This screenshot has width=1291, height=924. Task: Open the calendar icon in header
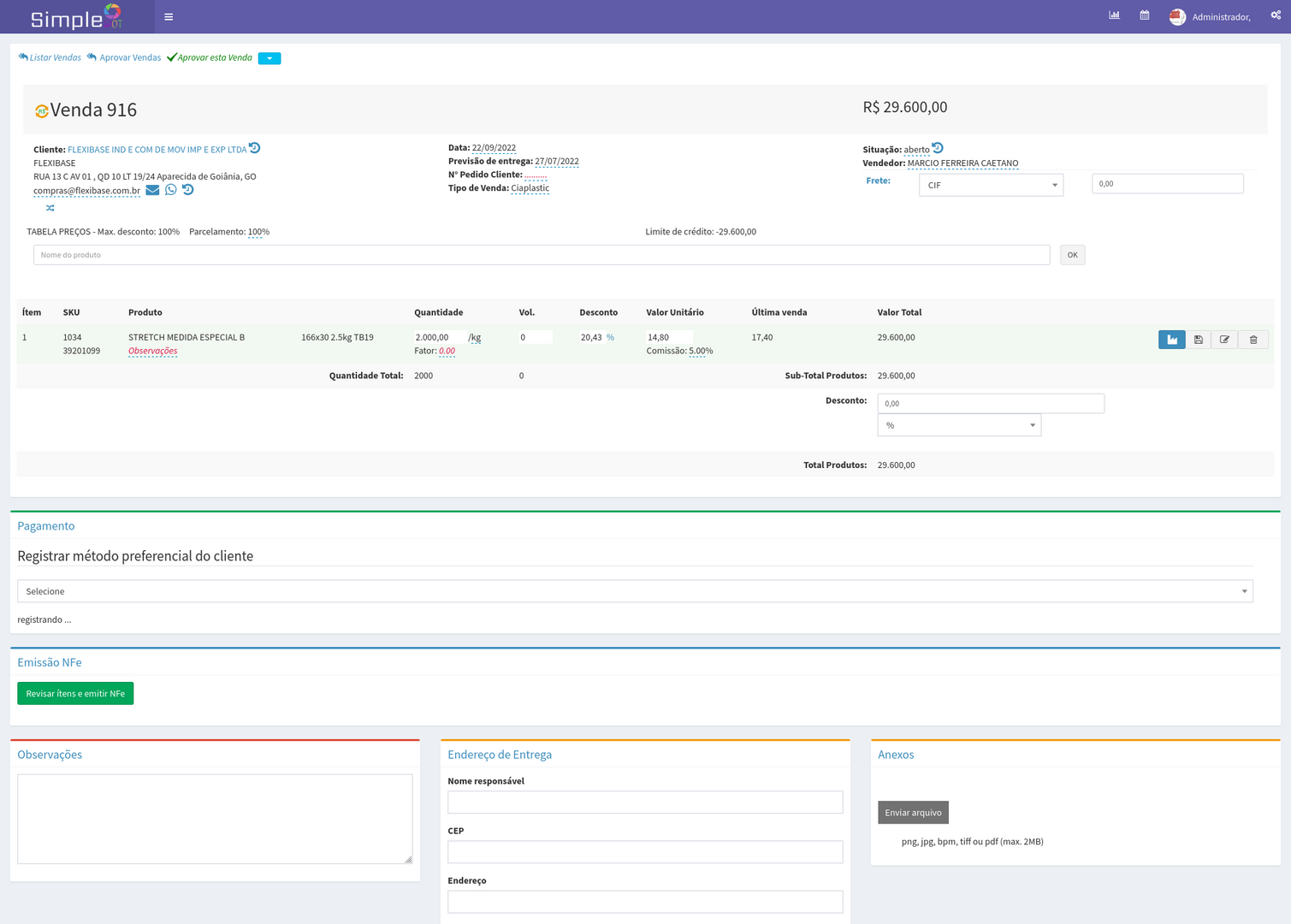[x=1145, y=15]
